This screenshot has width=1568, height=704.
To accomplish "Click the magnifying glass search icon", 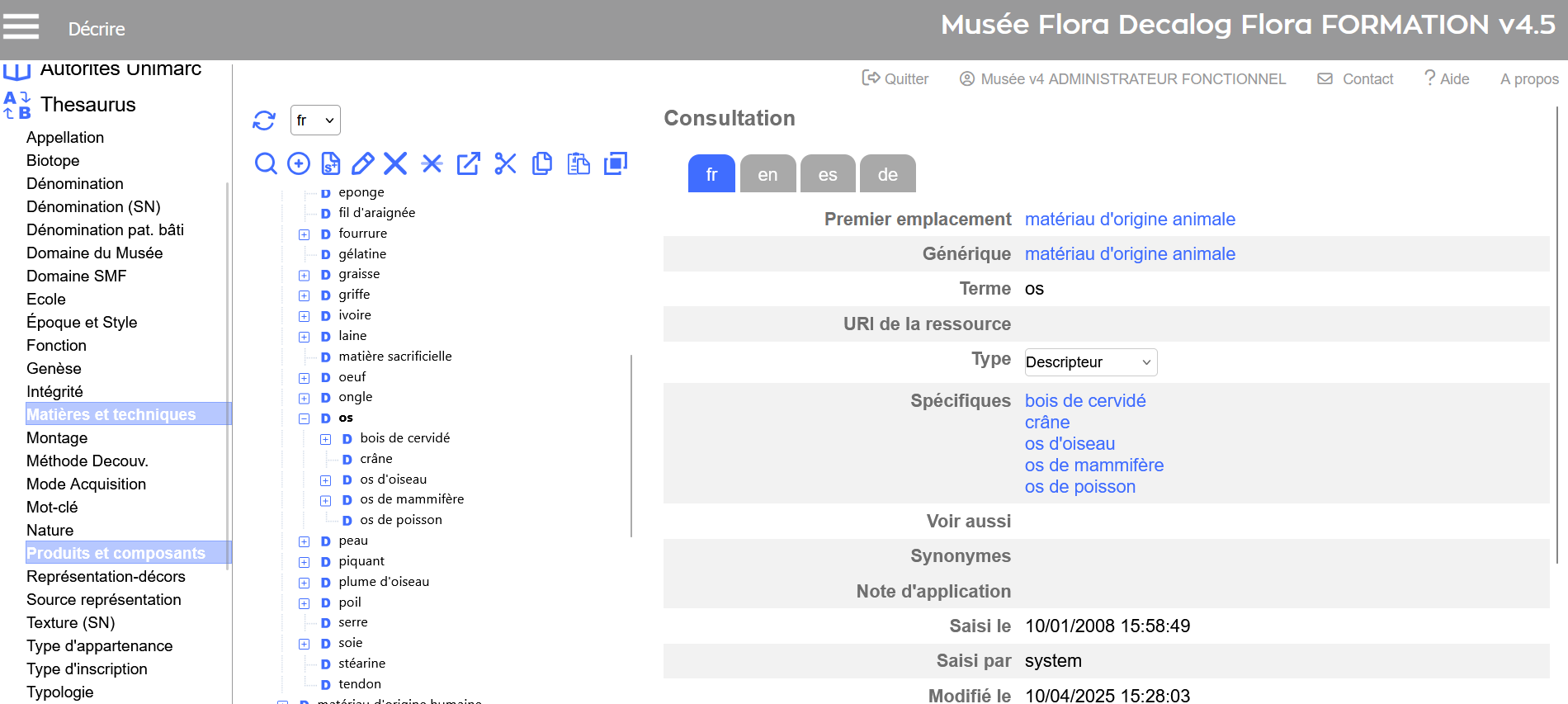I will [266, 163].
